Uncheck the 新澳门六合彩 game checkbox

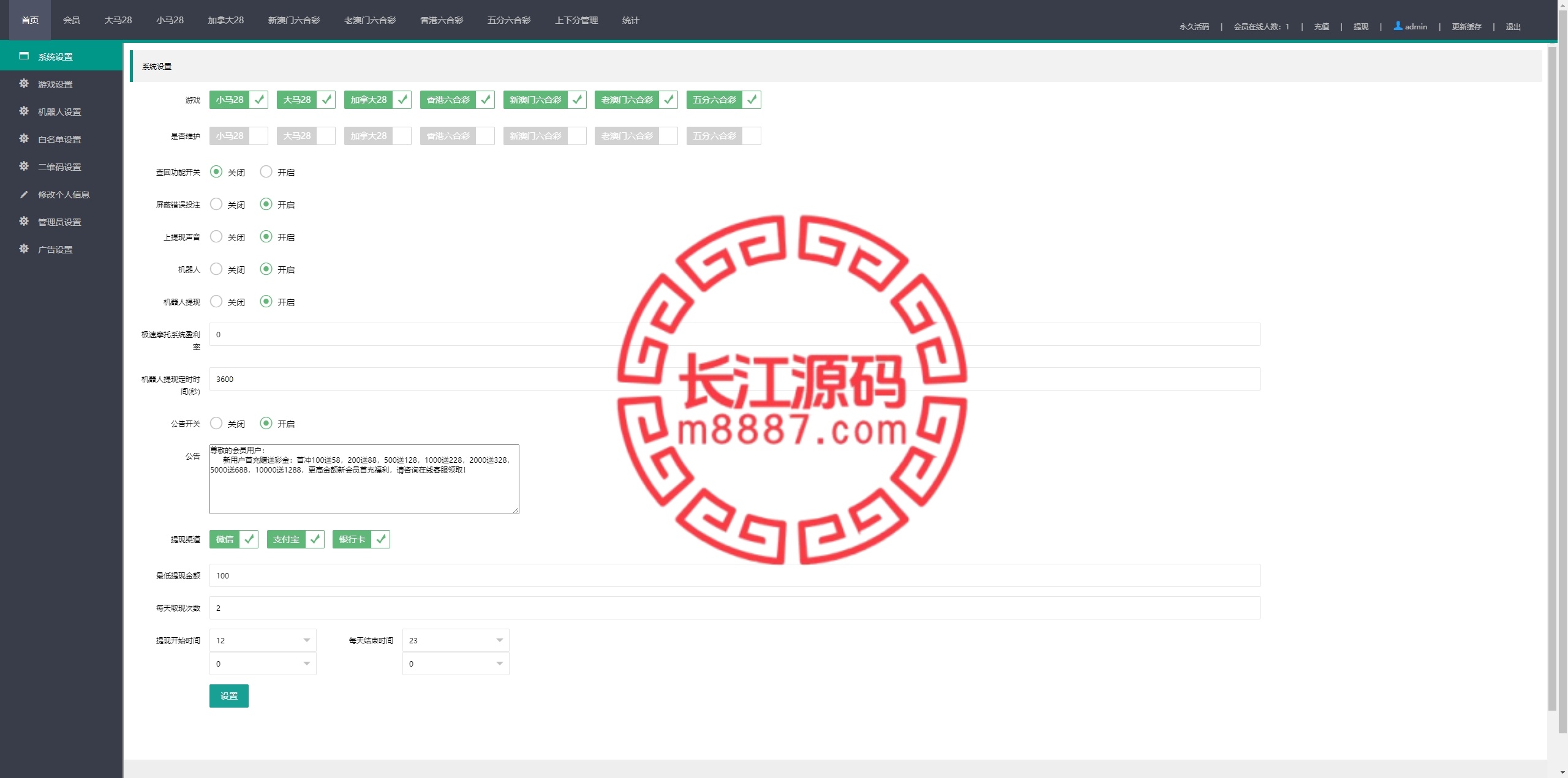click(545, 100)
